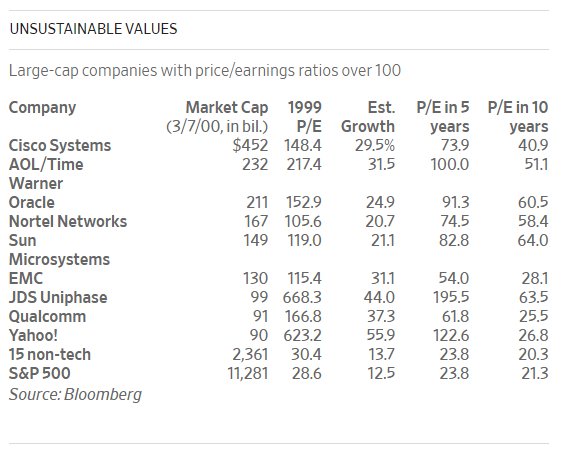Select the AOL/Time Warner row label
The height and width of the screenshot is (458, 562).
pyautogui.click(x=46, y=174)
